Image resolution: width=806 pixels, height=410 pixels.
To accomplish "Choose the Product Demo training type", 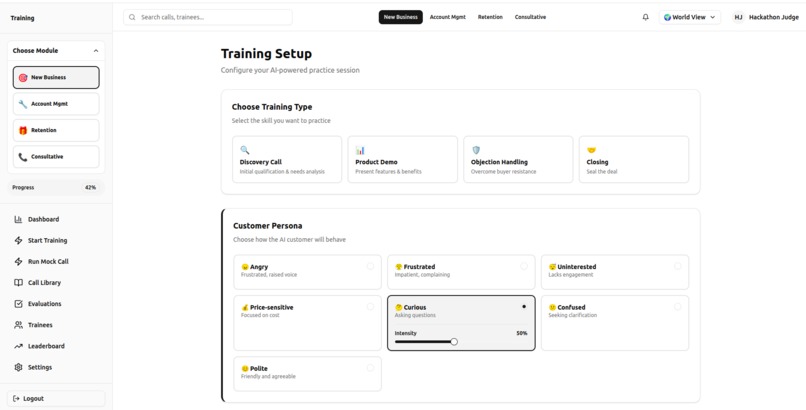I will (x=402, y=159).
